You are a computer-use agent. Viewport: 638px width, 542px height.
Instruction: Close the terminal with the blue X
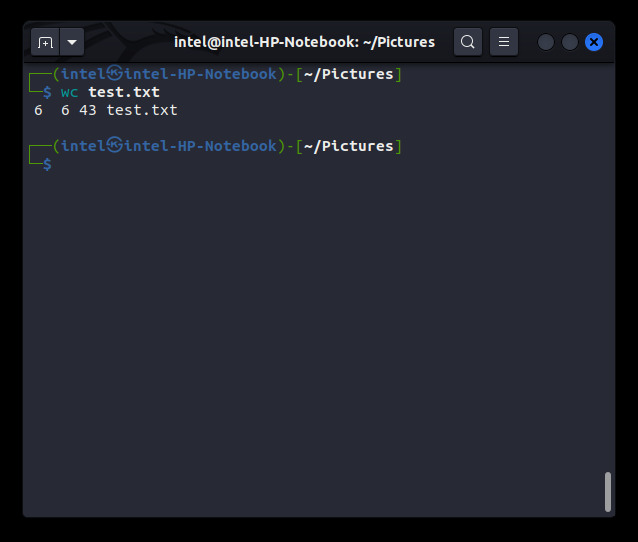(594, 42)
